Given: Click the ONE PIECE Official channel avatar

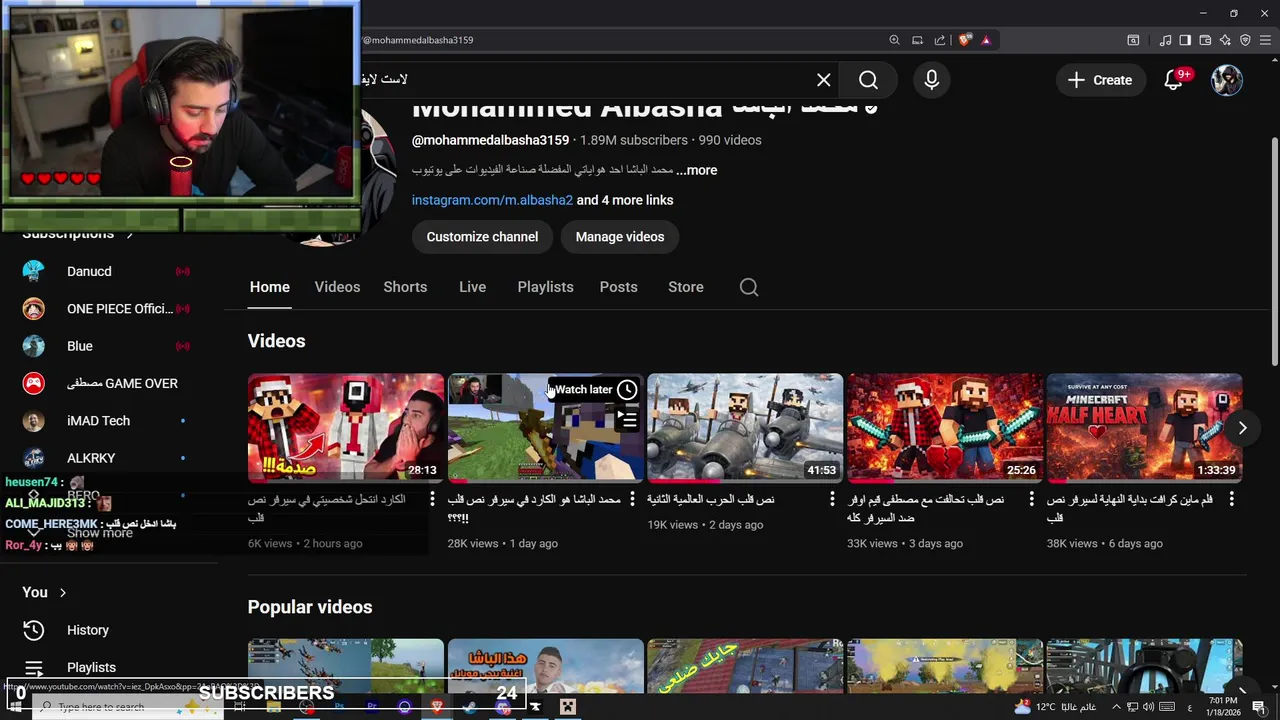Looking at the screenshot, I should [34, 309].
